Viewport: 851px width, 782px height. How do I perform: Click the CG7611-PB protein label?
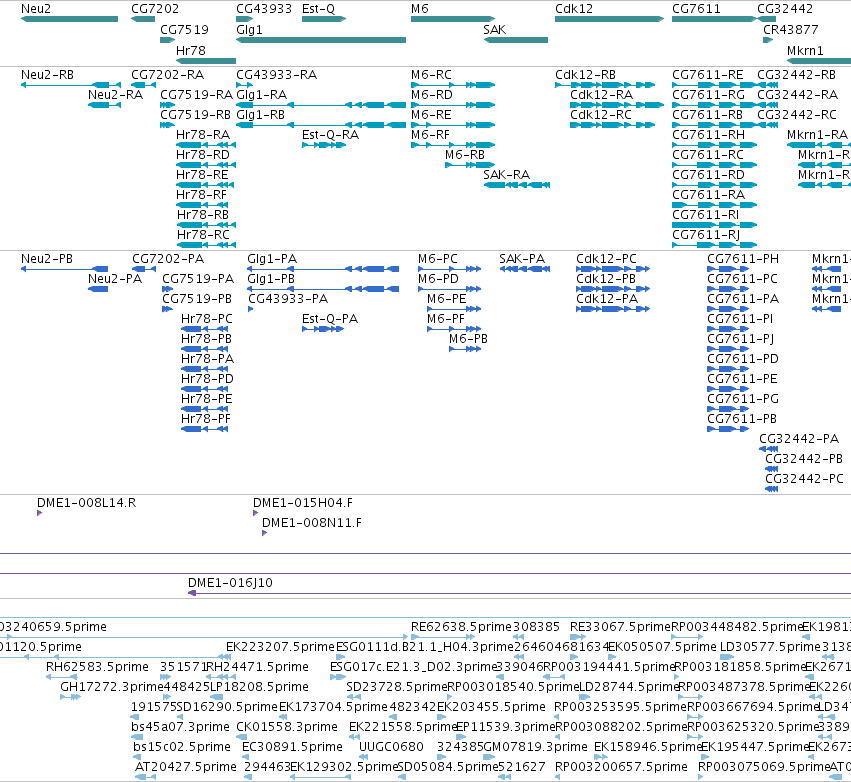pyautogui.click(x=742, y=418)
